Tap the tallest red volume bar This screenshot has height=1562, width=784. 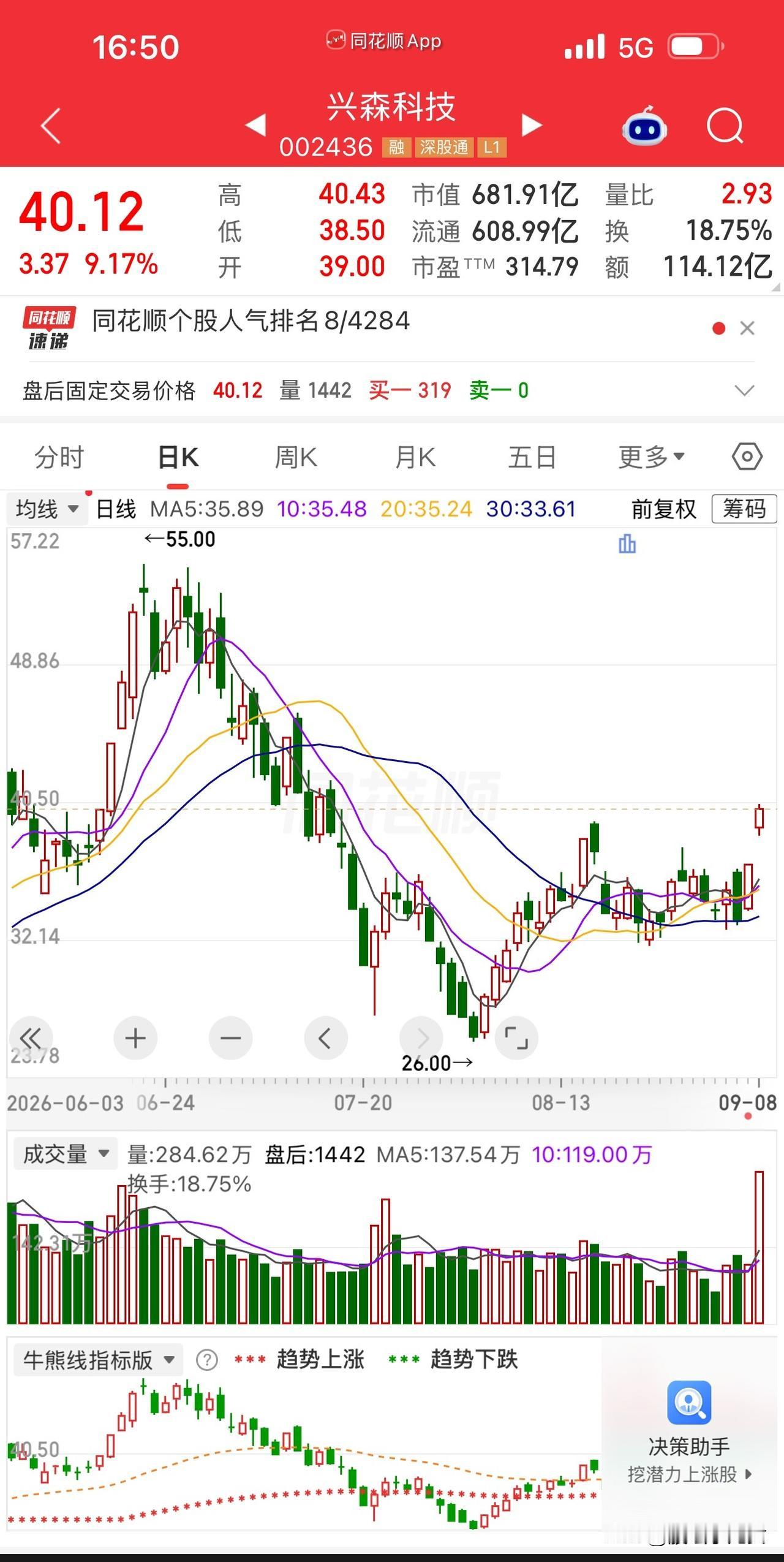pos(759,1248)
